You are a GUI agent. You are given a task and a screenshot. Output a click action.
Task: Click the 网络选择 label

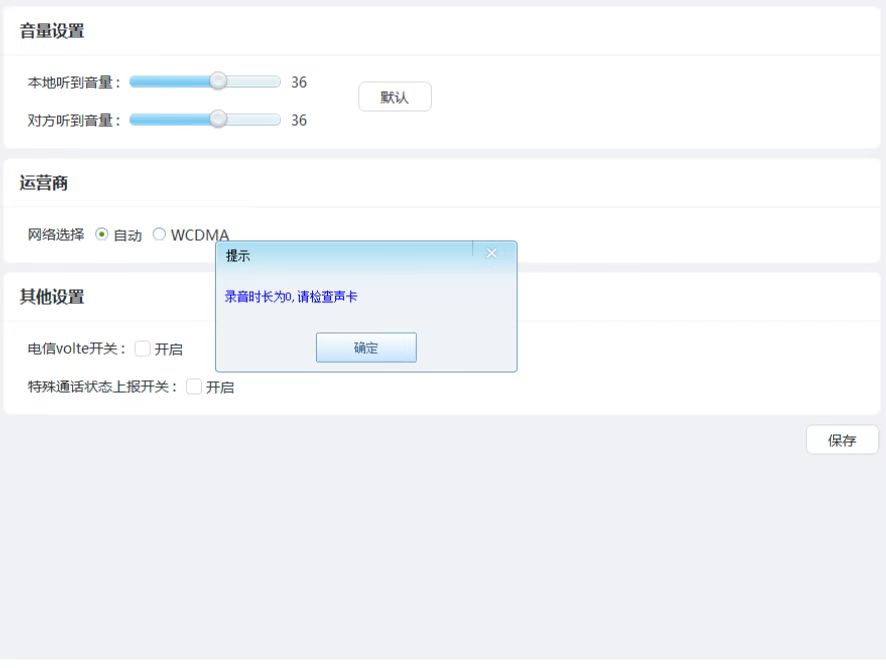pos(56,235)
